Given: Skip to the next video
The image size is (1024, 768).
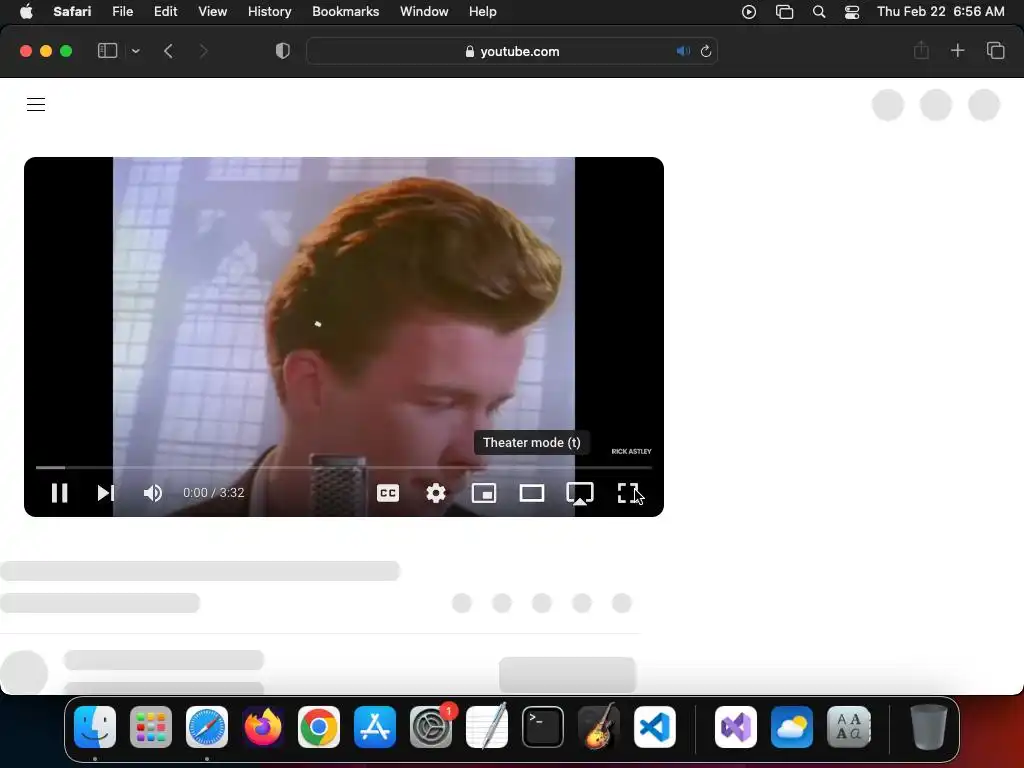Looking at the screenshot, I should tap(106, 493).
